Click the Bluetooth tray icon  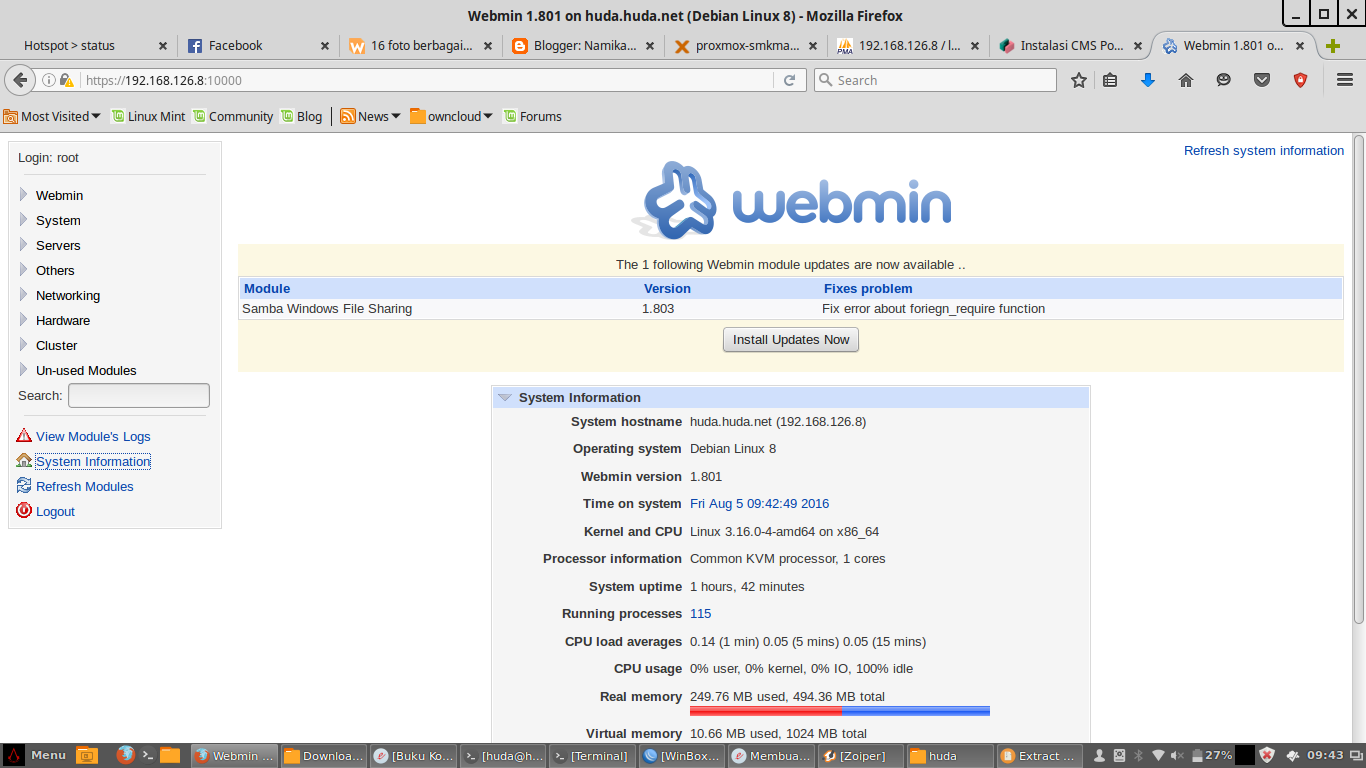(x=1138, y=756)
